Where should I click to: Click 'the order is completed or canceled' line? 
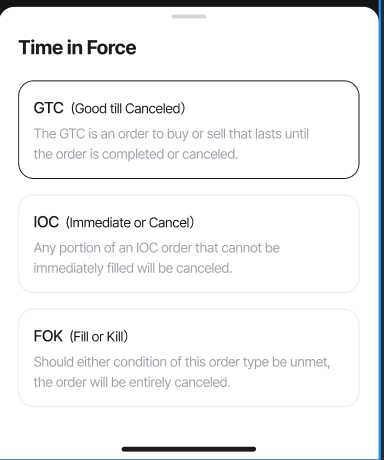[136, 154]
